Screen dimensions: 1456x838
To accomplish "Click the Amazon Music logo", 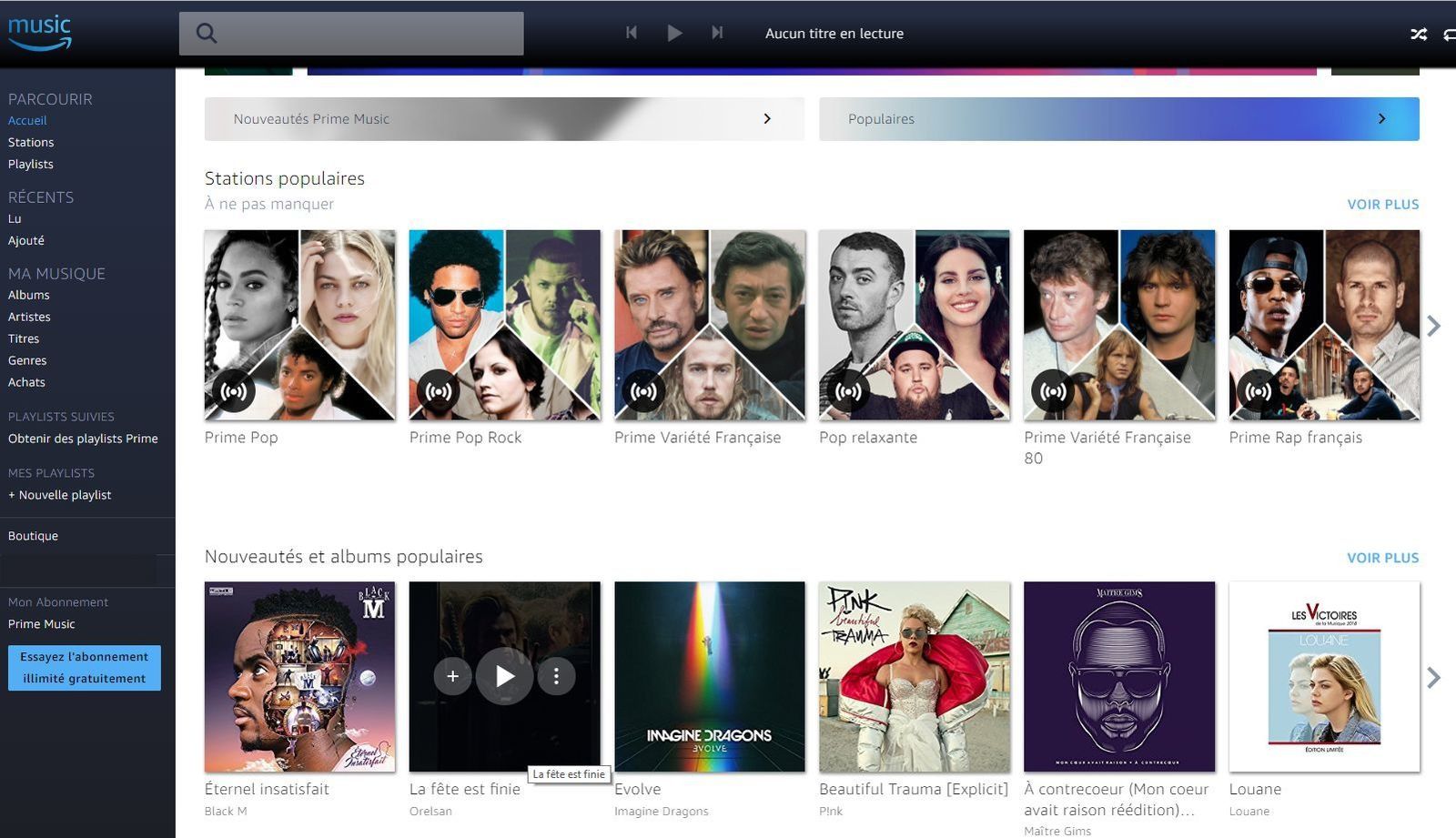I will coord(39,32).
